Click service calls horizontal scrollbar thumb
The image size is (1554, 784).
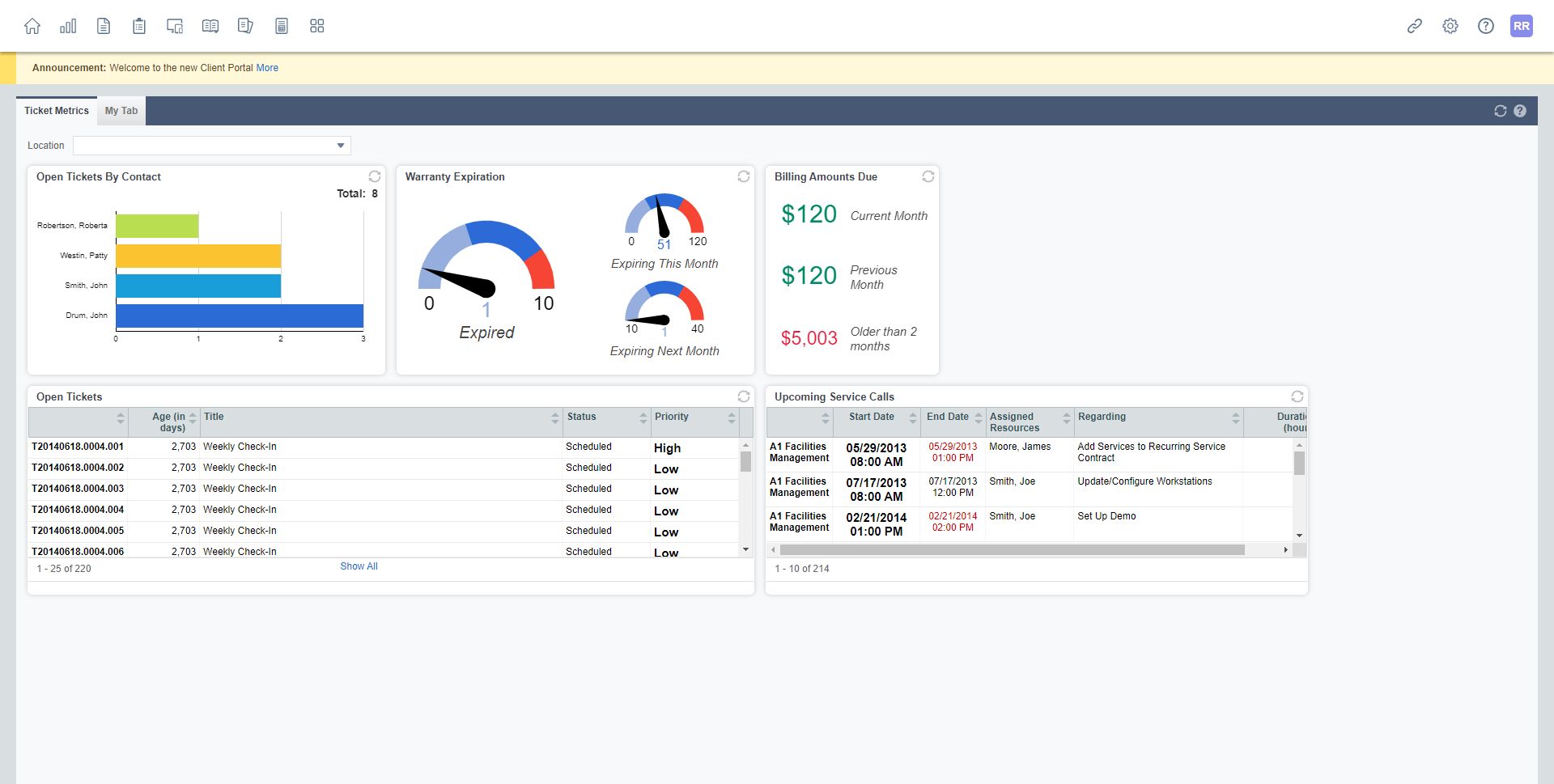point(1012,549)
